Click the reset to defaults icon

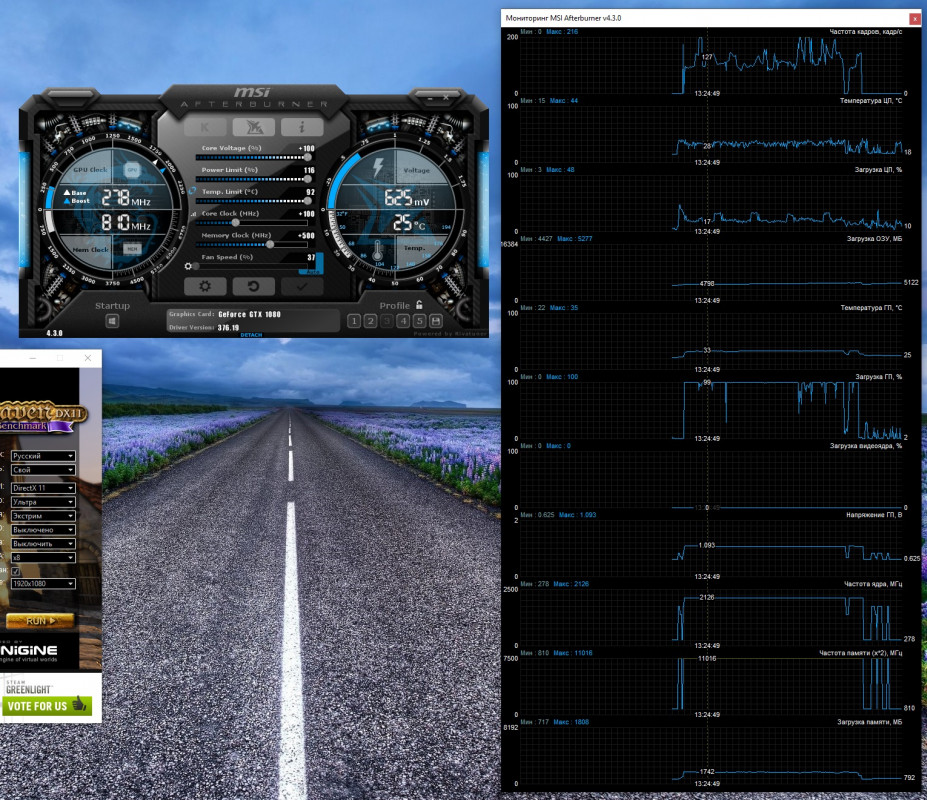pyautogui.click(x=253, y=286)
